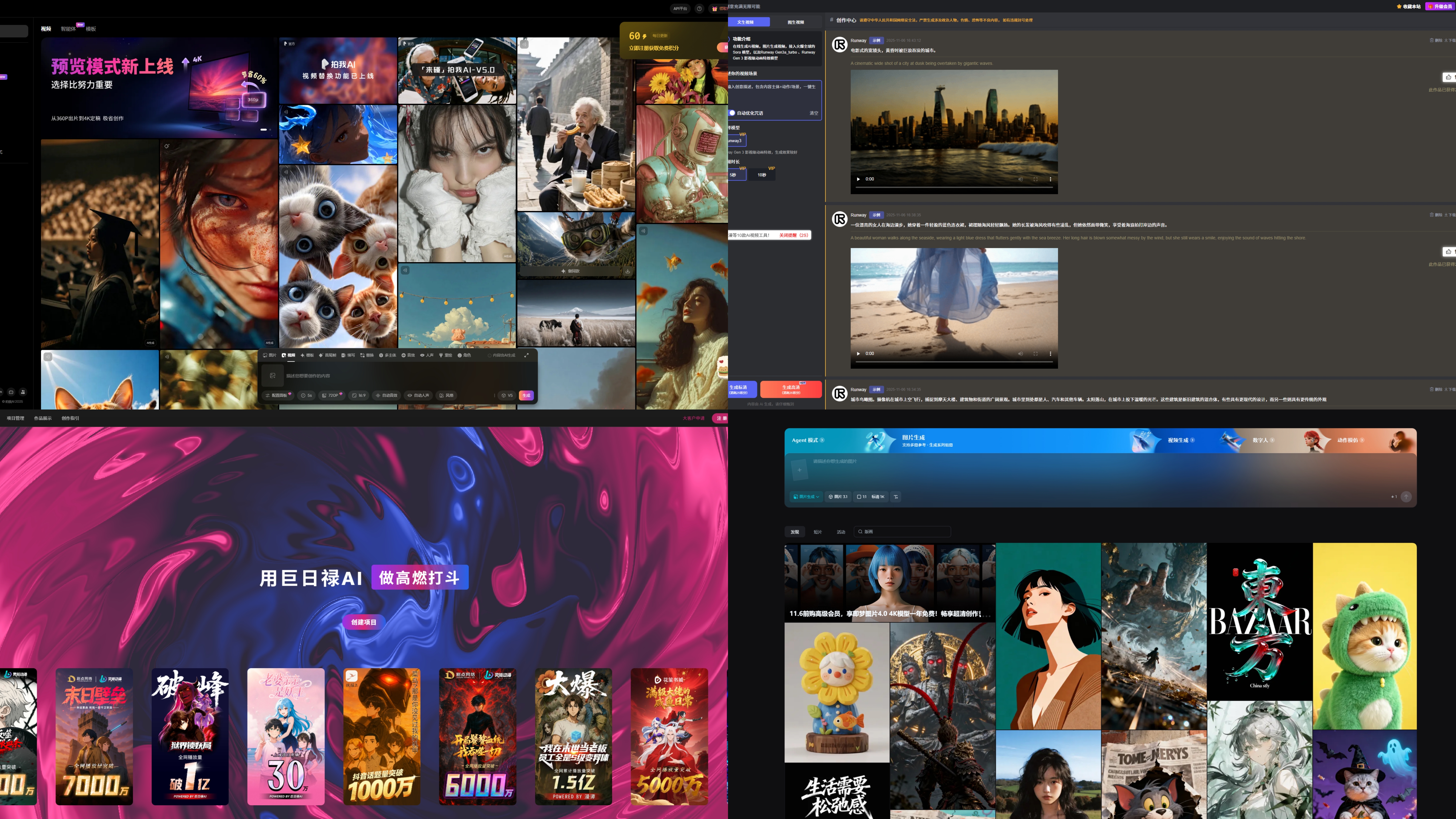
Task: Open the V5 model version selector
Action: coord(507,395)
